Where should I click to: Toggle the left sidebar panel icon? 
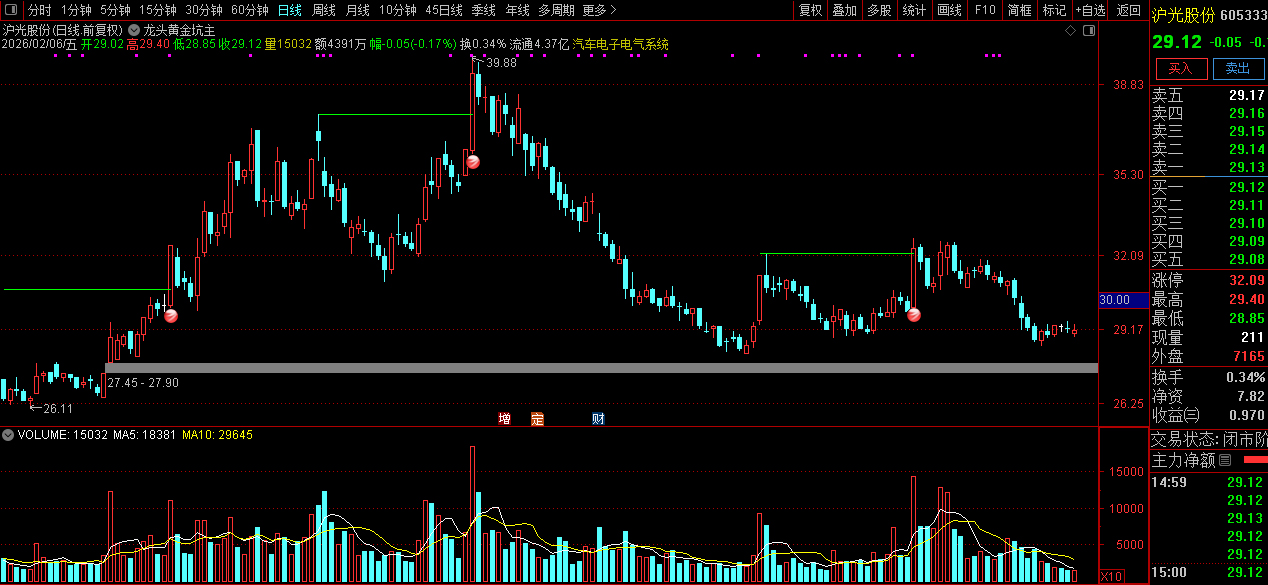pos(12,10)
